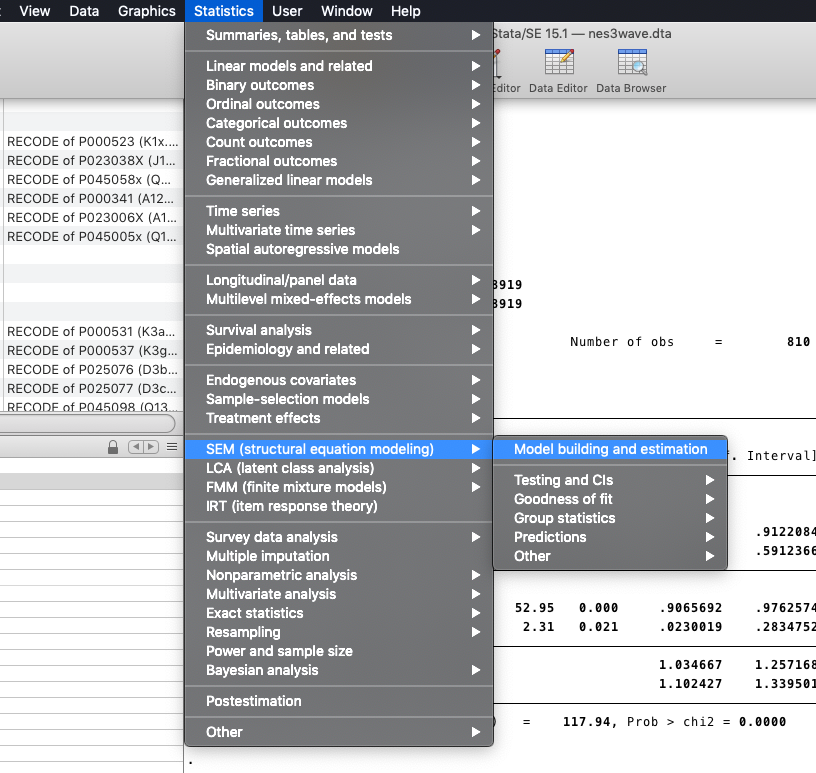Choose Epidemiology and related

coord(339,349)
